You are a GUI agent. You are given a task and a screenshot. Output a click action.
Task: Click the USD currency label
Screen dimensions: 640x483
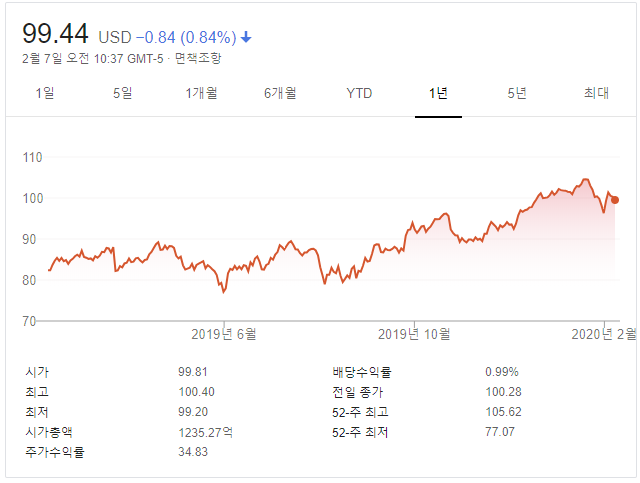point(115,38)
